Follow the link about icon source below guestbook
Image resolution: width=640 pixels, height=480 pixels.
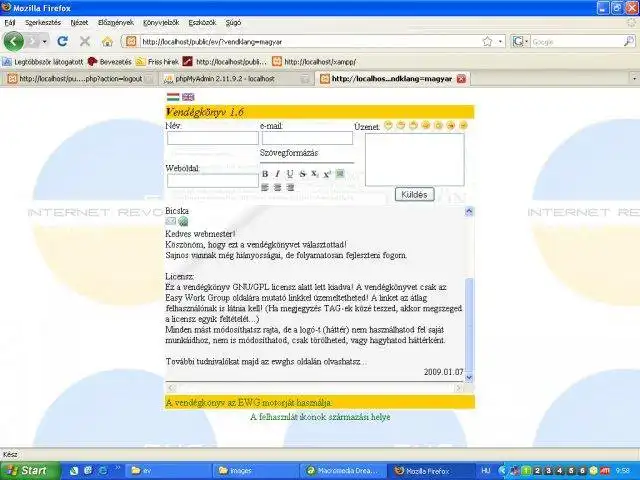pos(320,417)
